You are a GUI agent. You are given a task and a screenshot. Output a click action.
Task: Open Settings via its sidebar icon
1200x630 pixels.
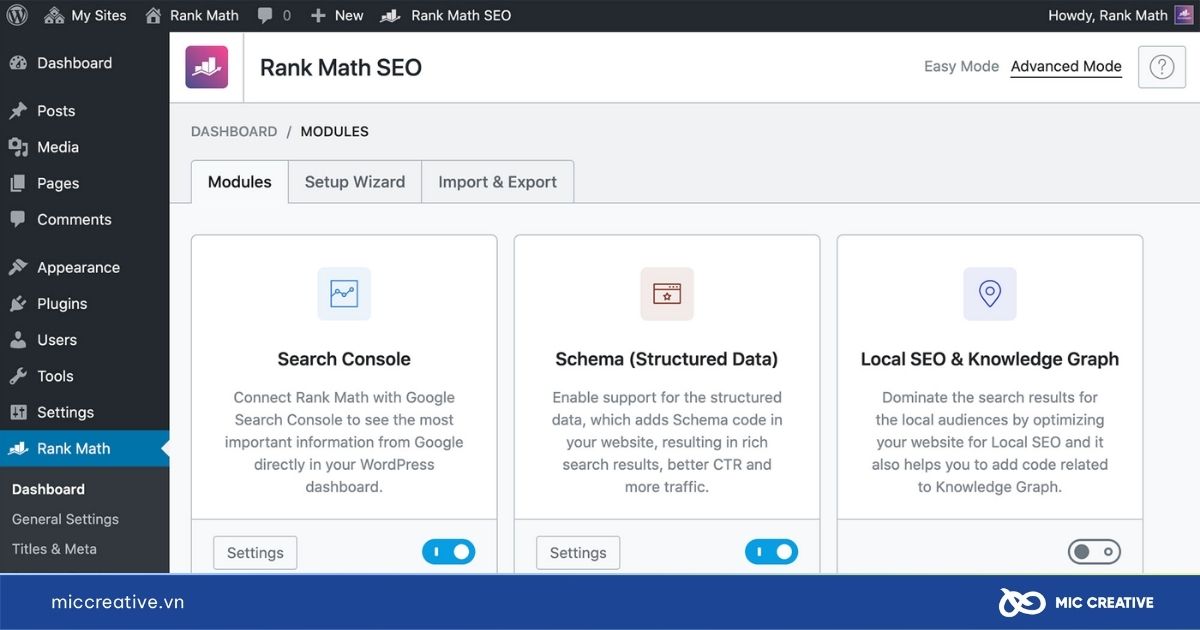(x=18, y=412)
